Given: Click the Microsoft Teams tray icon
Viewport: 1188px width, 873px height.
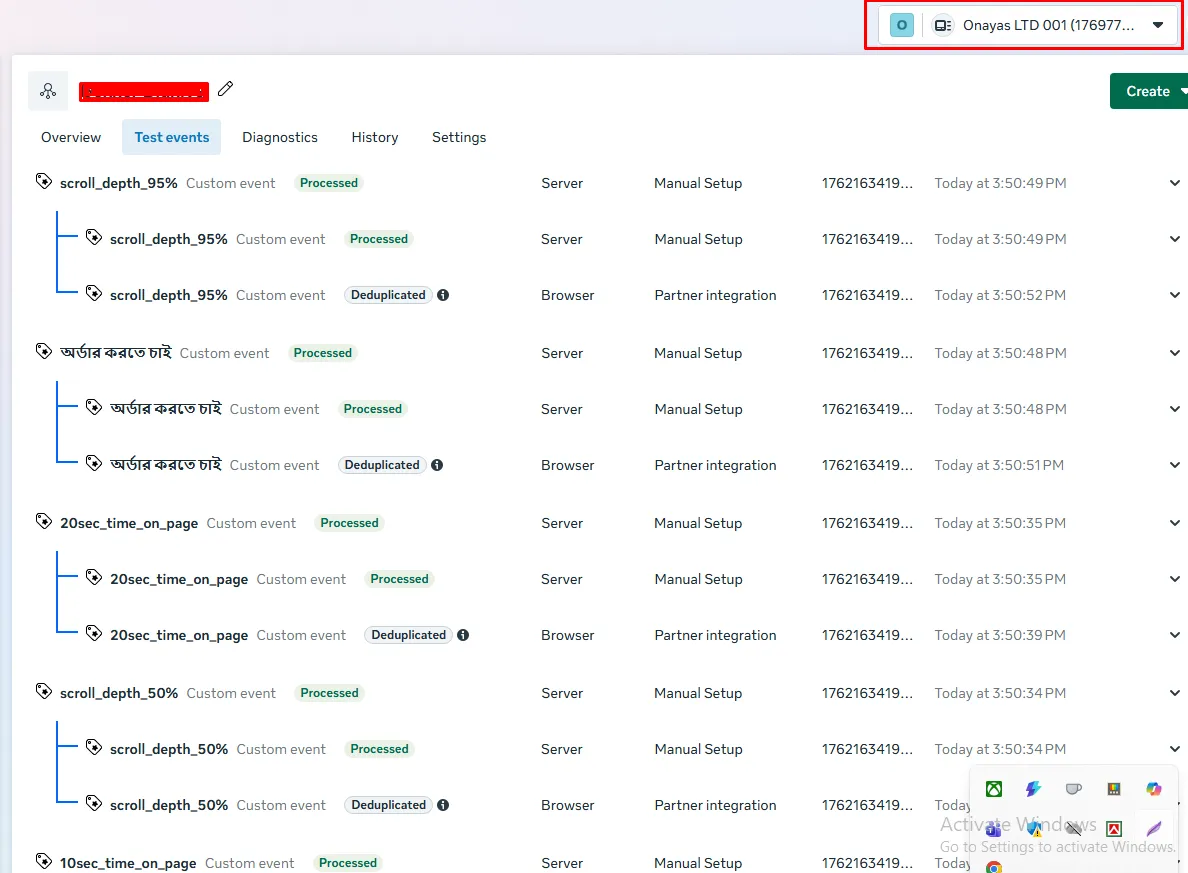Looking at the screenshot, I should pos(994,829).
